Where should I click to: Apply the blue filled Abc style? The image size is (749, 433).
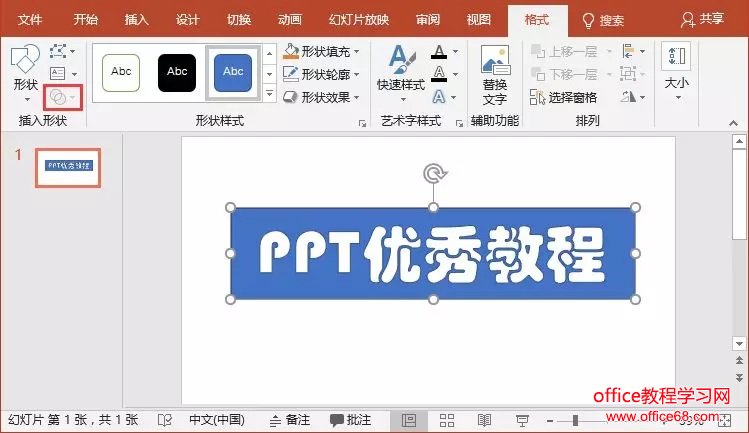tap(233, 73)
